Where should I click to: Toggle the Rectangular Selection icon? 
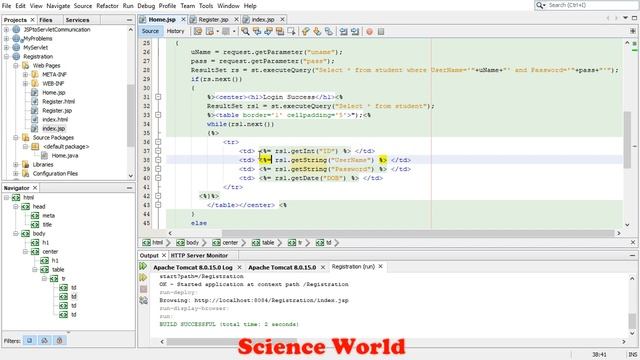(x=291, y=31)
